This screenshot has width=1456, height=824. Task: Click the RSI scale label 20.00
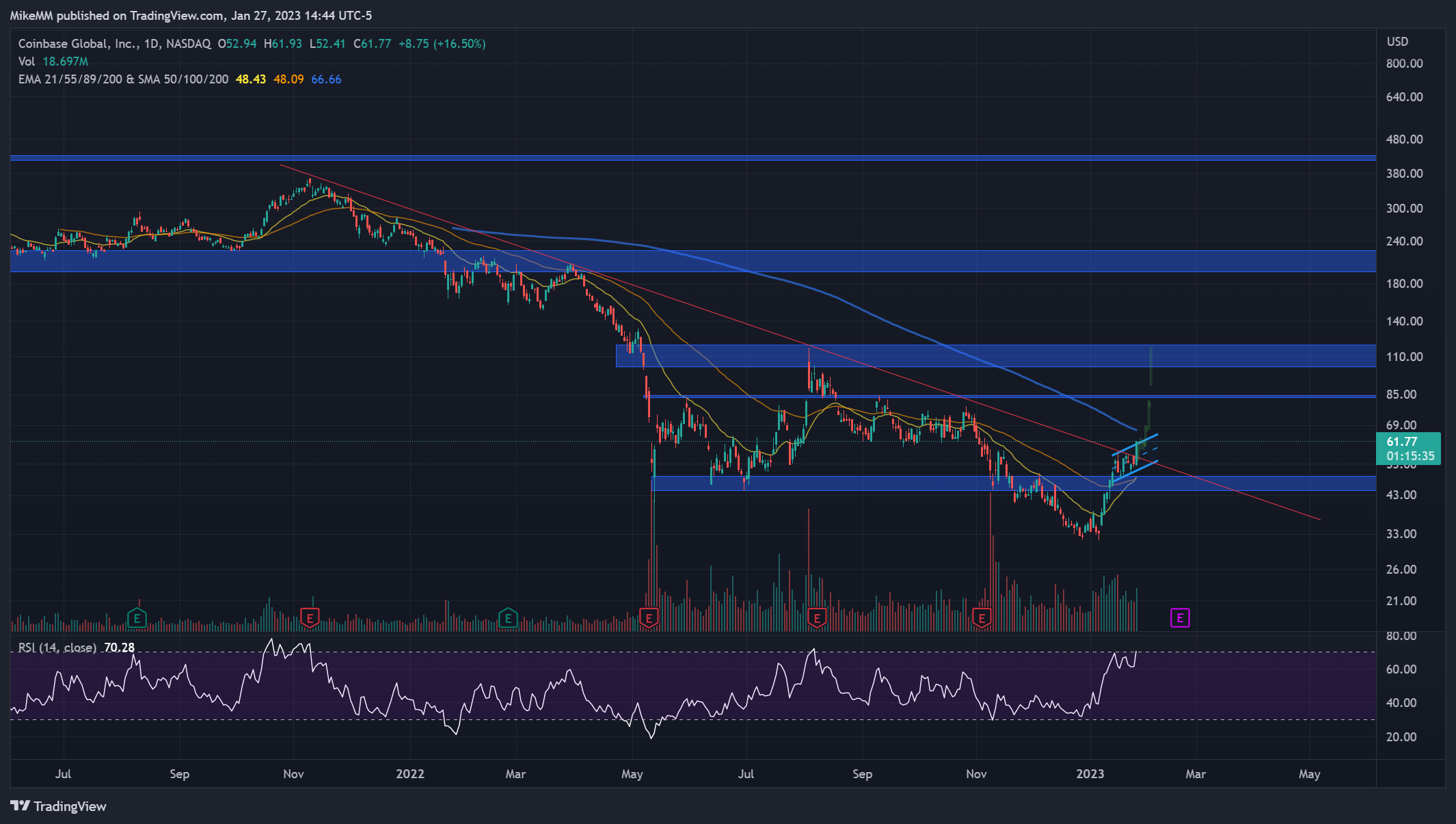pyautogui.click(x=1401, y=737)
